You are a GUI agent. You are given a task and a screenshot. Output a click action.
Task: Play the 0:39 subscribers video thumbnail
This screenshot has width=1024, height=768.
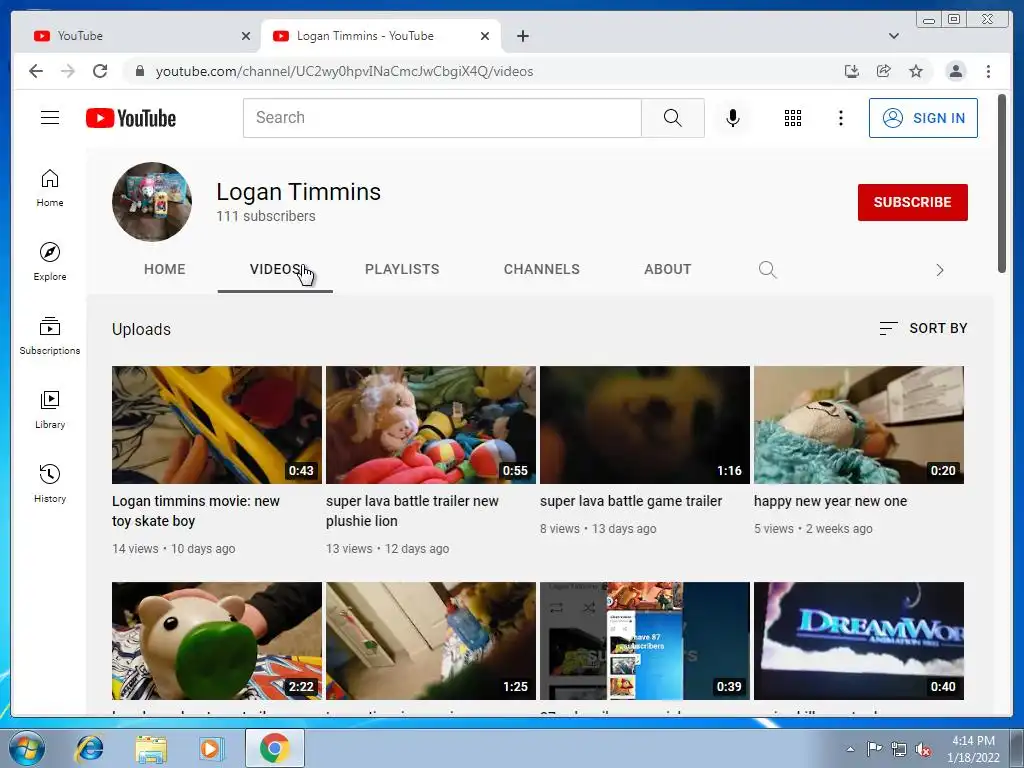coord(645,641)
